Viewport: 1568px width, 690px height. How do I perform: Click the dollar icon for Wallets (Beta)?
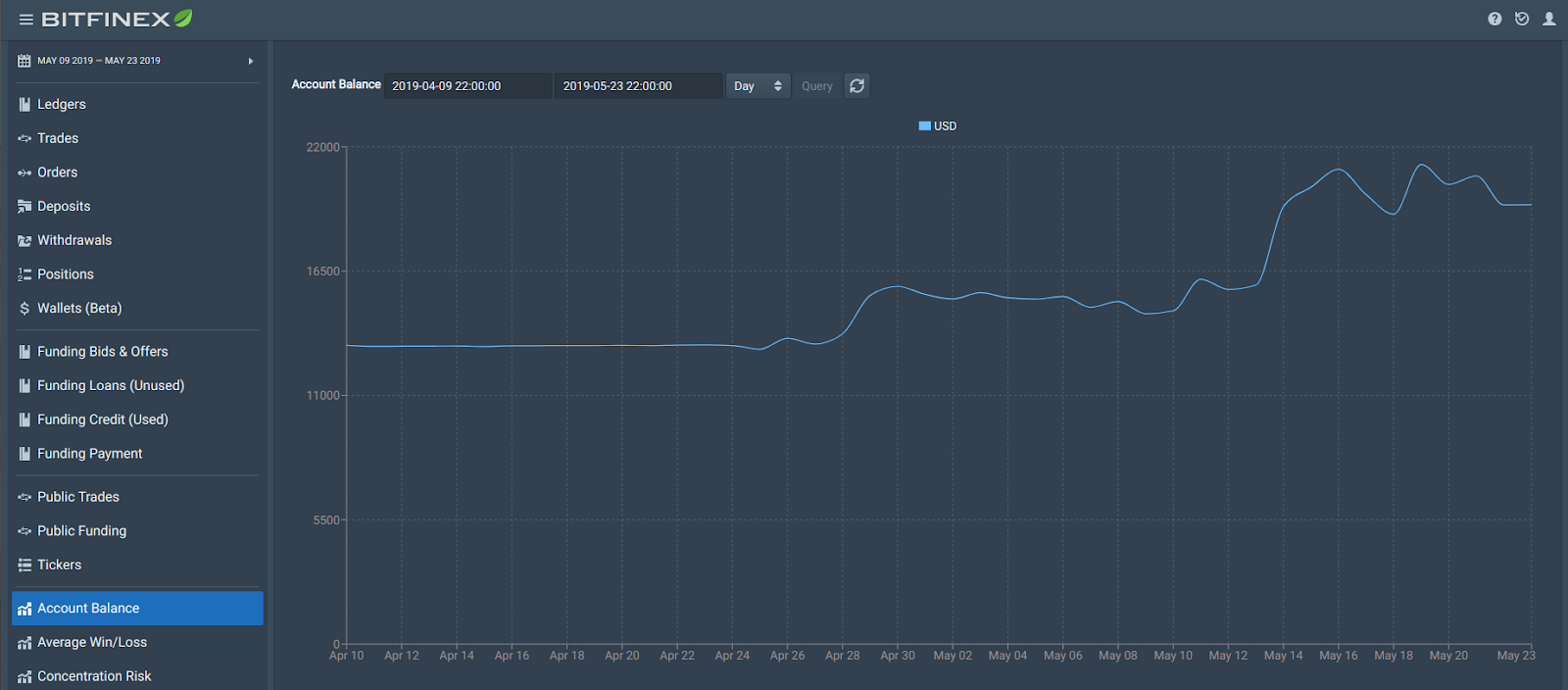click(x=24, y=309)
